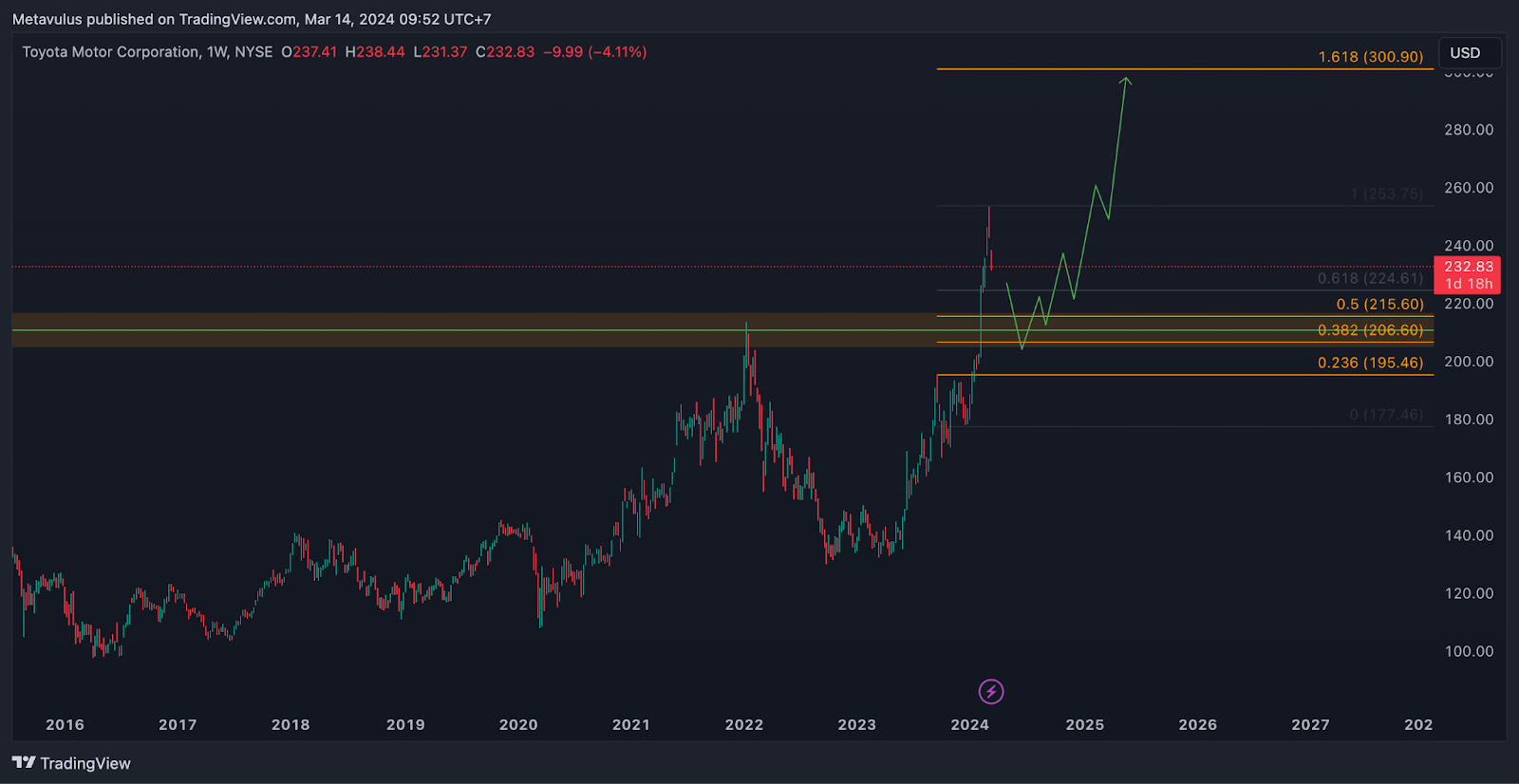Click the 120.00 price axis label
Screen dimensions: 1519x784
point(1469,593)
